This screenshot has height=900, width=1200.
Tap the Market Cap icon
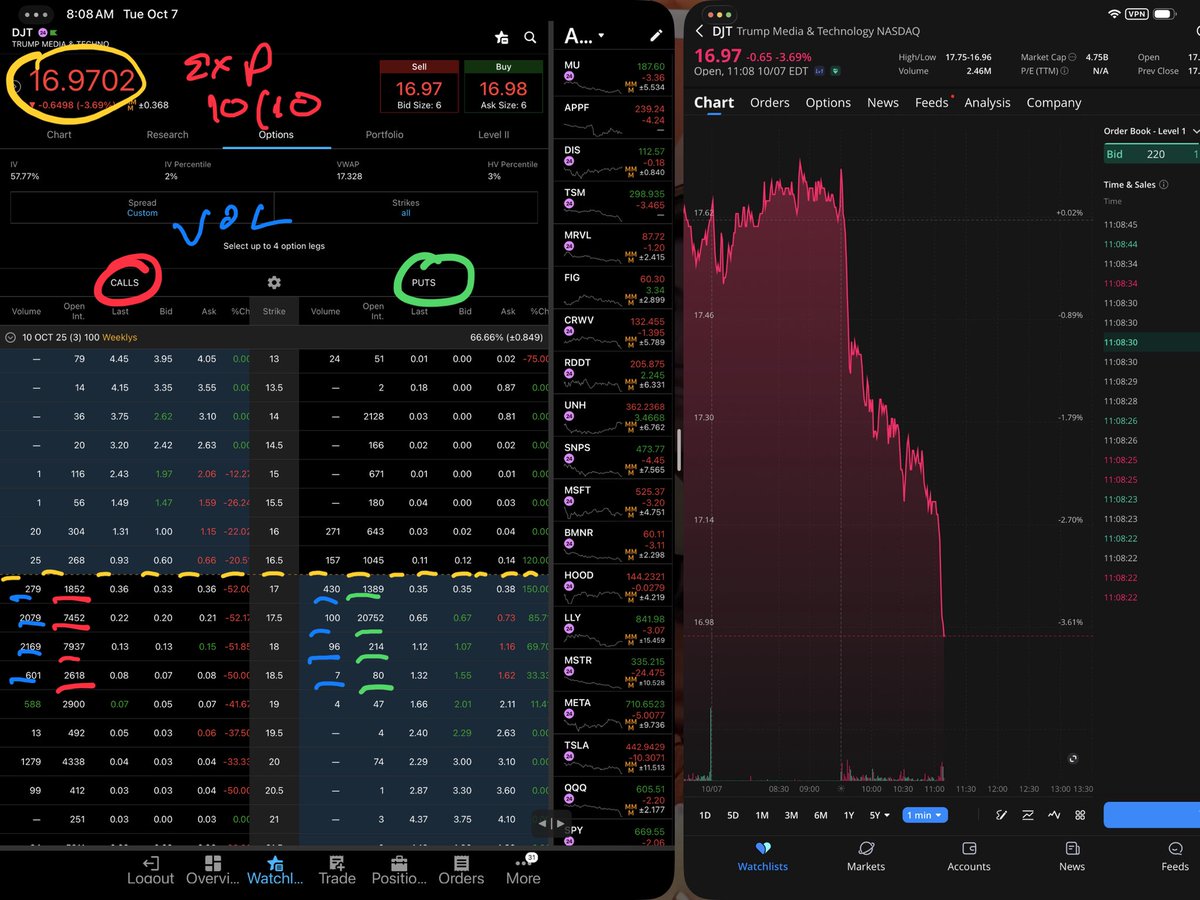coord(1072,57)
